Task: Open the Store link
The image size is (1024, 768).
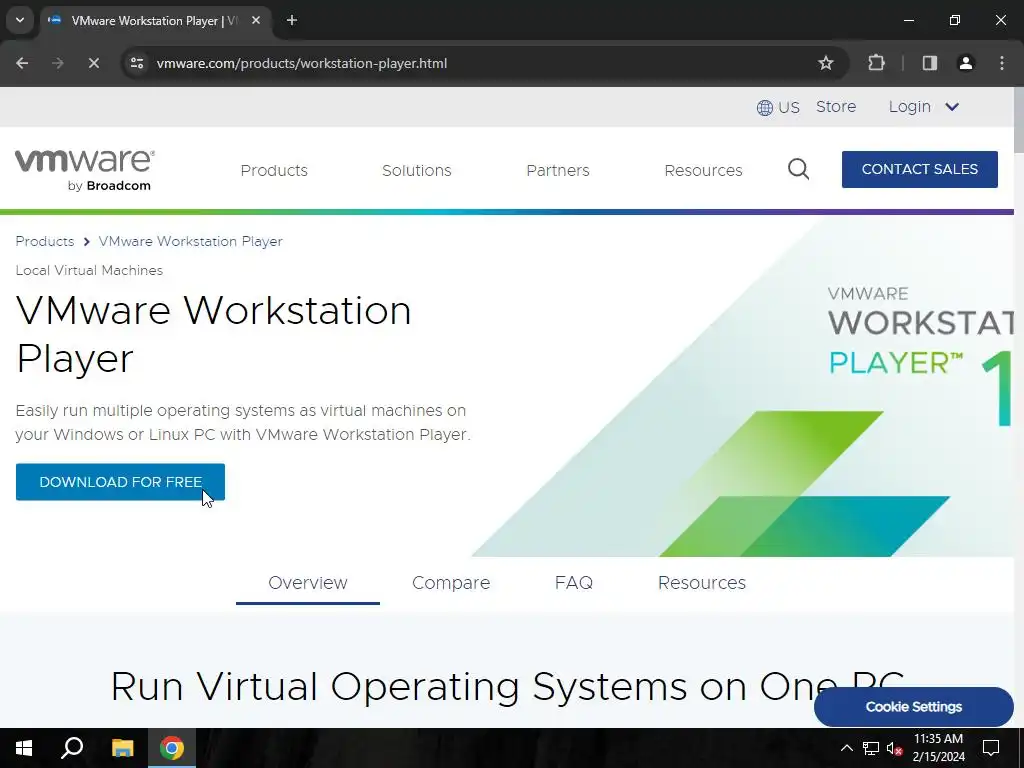Action: 835,106
